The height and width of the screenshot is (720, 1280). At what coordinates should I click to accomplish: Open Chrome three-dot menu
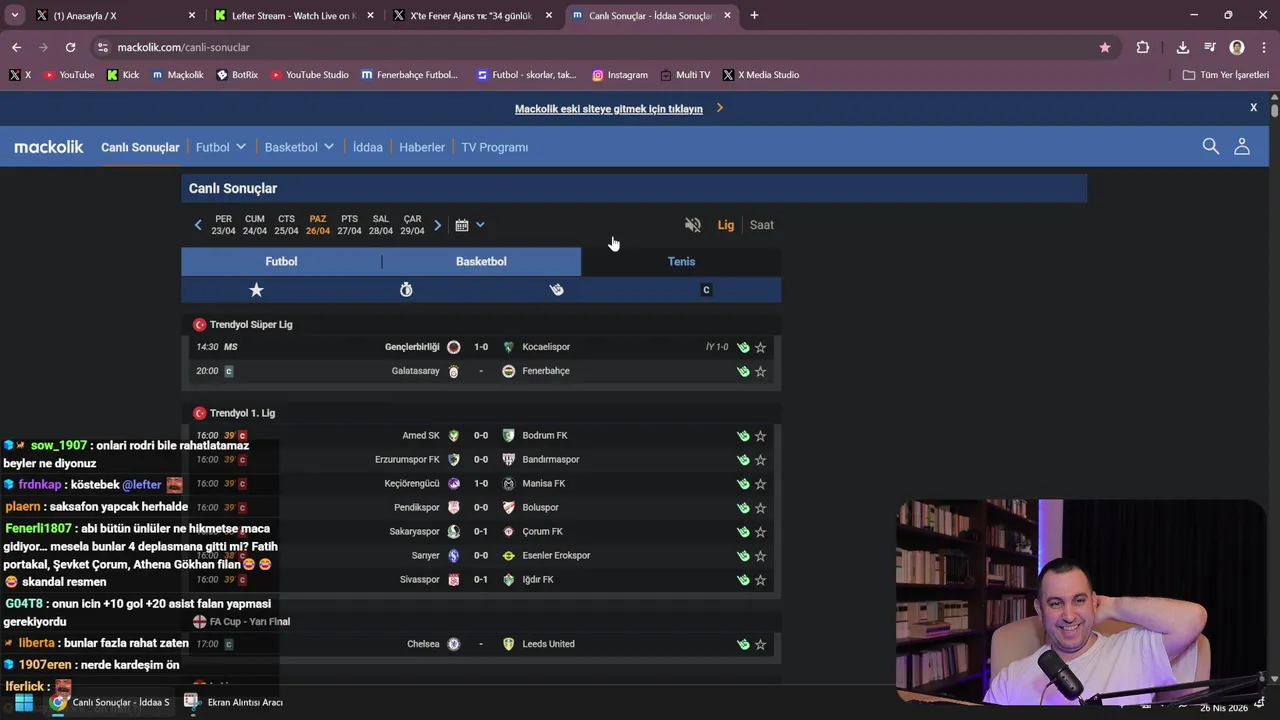(x=1263, y=47)
